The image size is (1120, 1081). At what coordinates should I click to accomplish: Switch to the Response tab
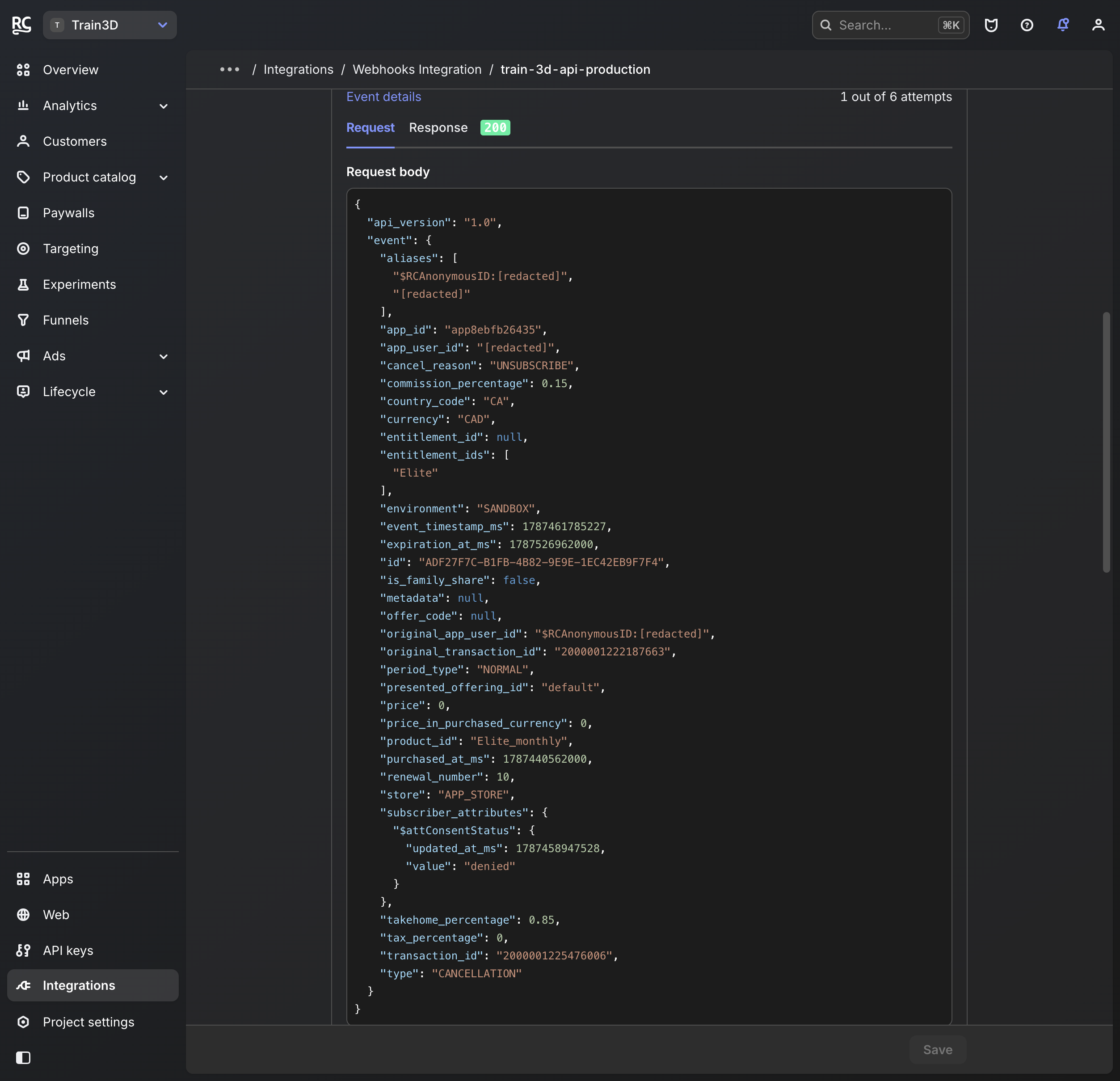point(438,127)
